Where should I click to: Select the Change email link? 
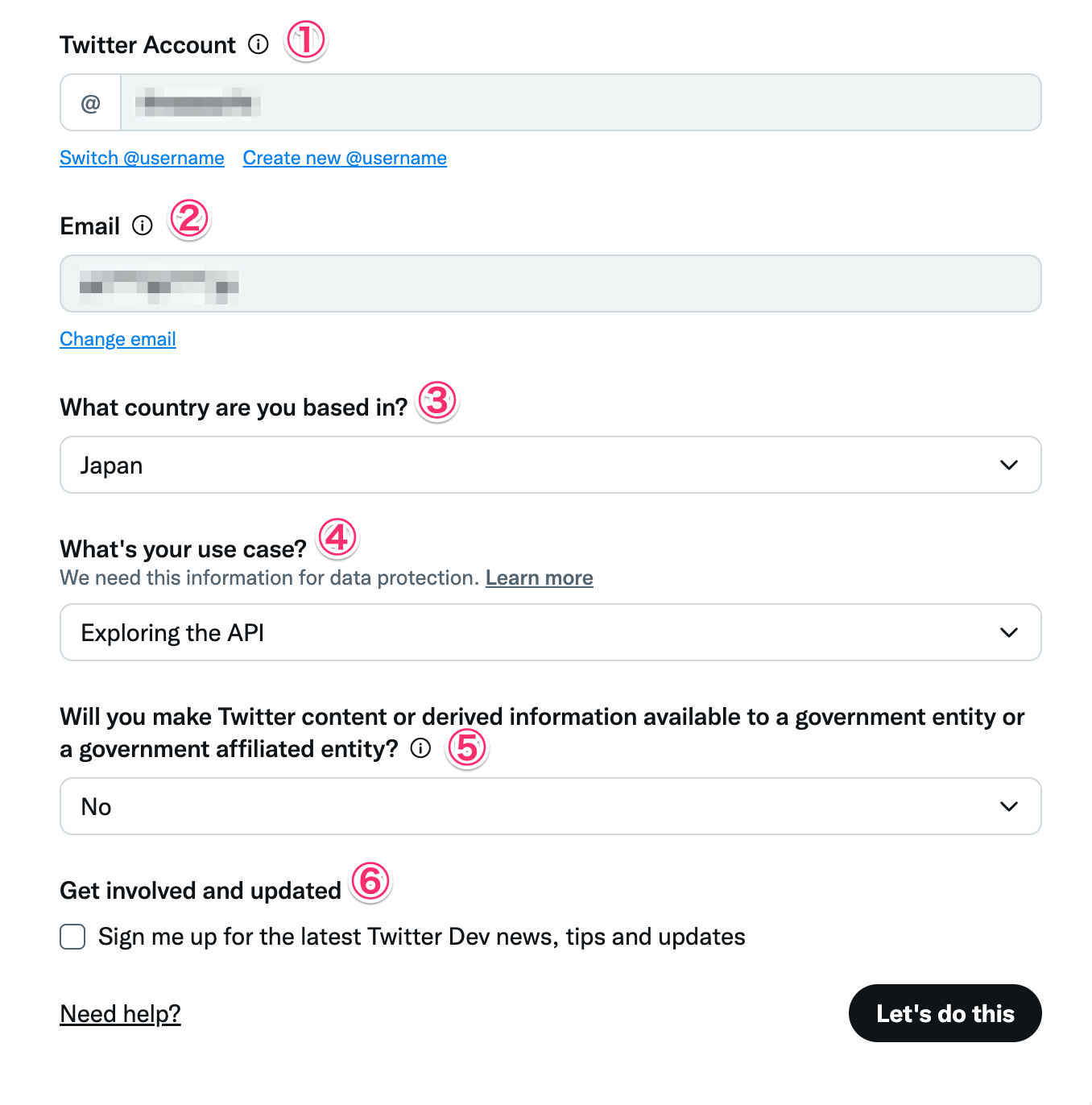[118, 339]
